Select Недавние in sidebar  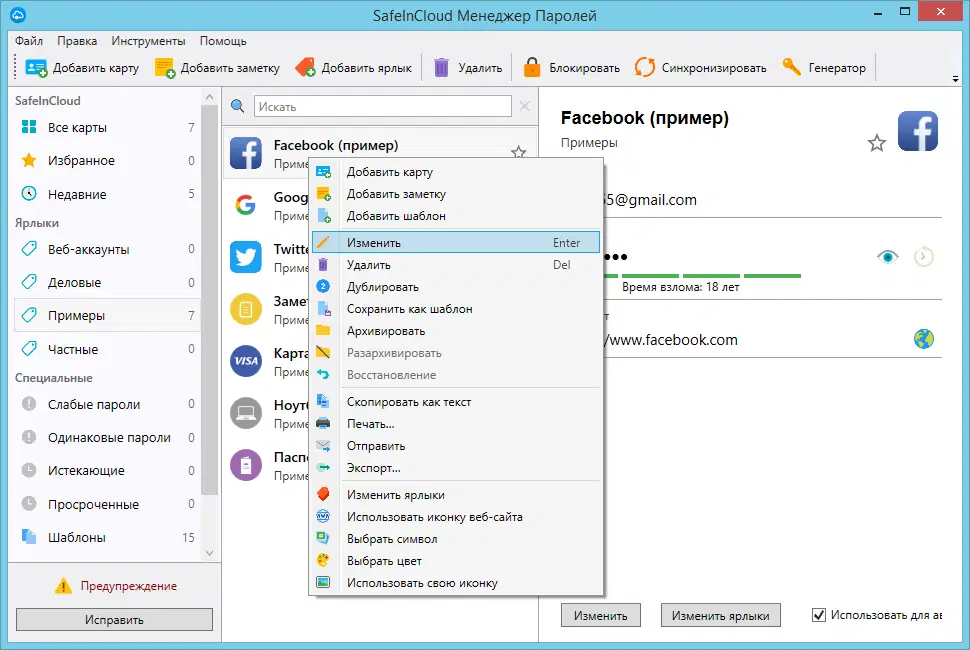[107, 194]
